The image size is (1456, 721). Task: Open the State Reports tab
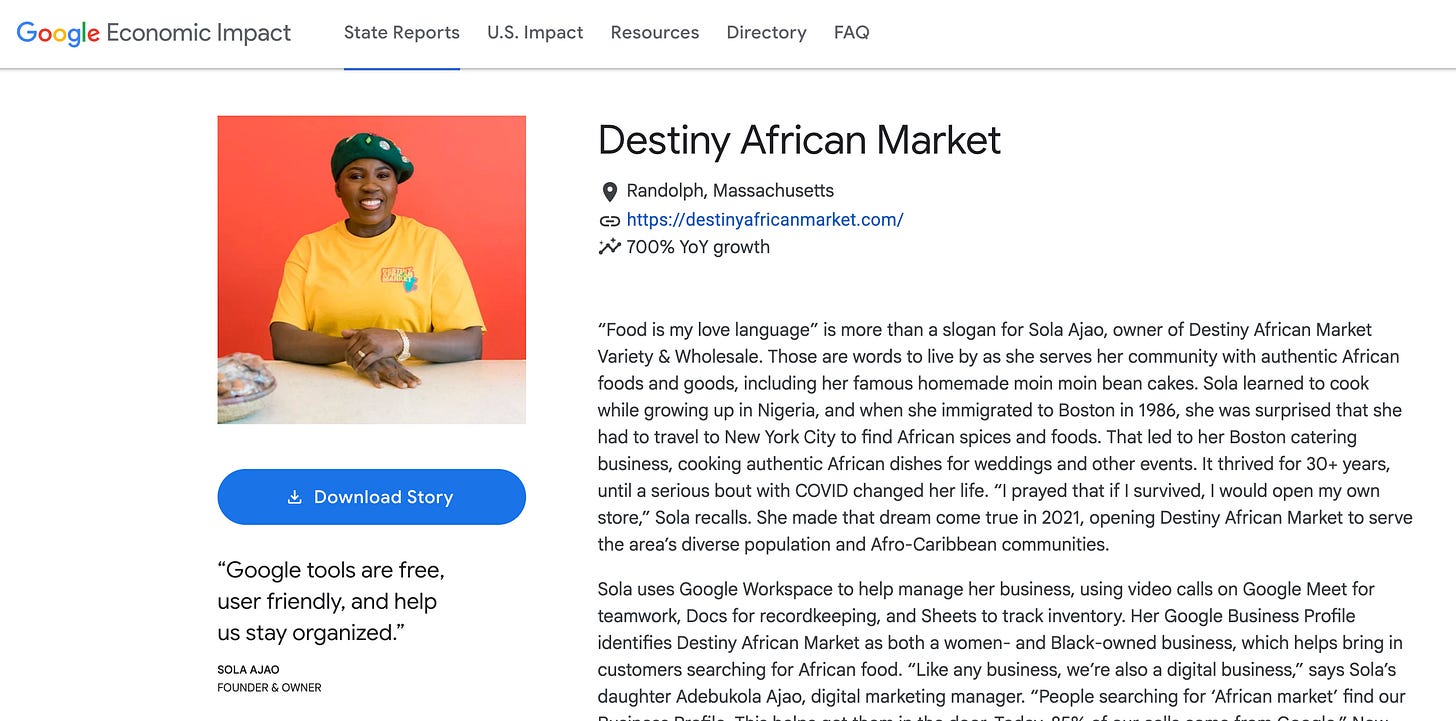[x=402, y=33]
